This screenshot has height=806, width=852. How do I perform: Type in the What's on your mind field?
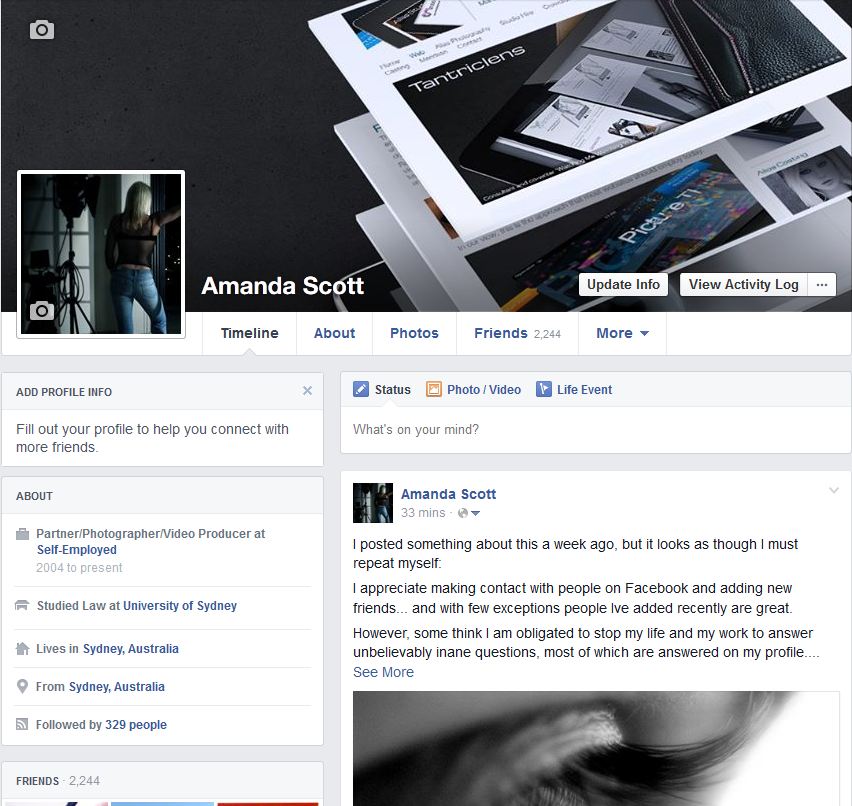(x=595, y=430)
